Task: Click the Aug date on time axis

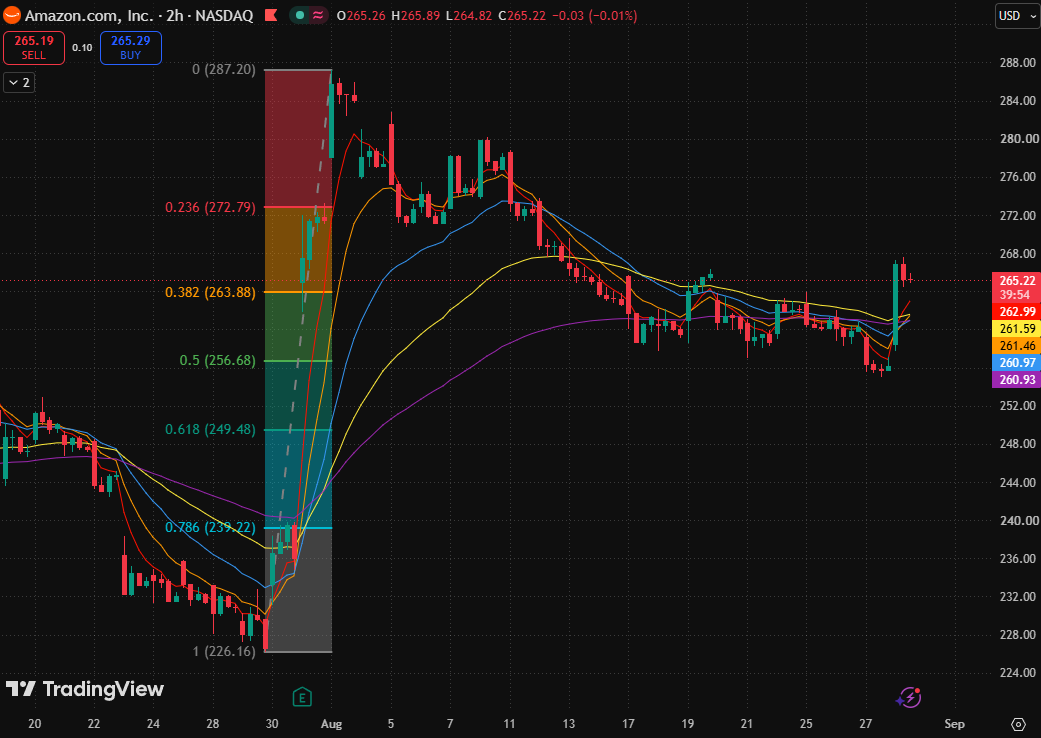Action: pos(331,723)
